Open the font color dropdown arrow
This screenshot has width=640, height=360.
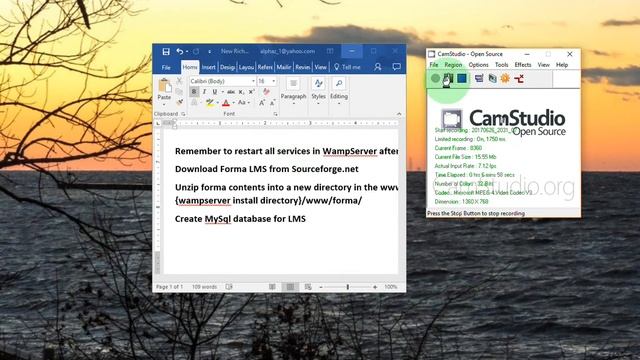click(233, 103)
